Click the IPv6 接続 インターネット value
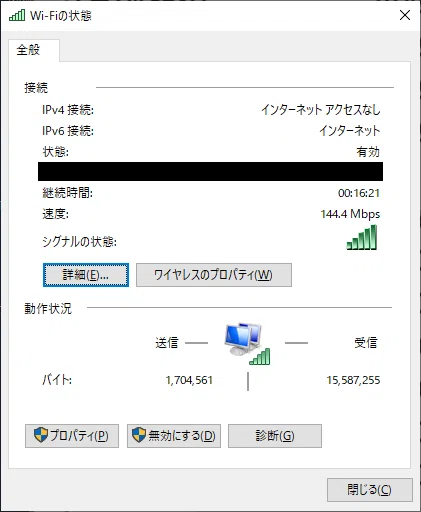 click(350, 131)
